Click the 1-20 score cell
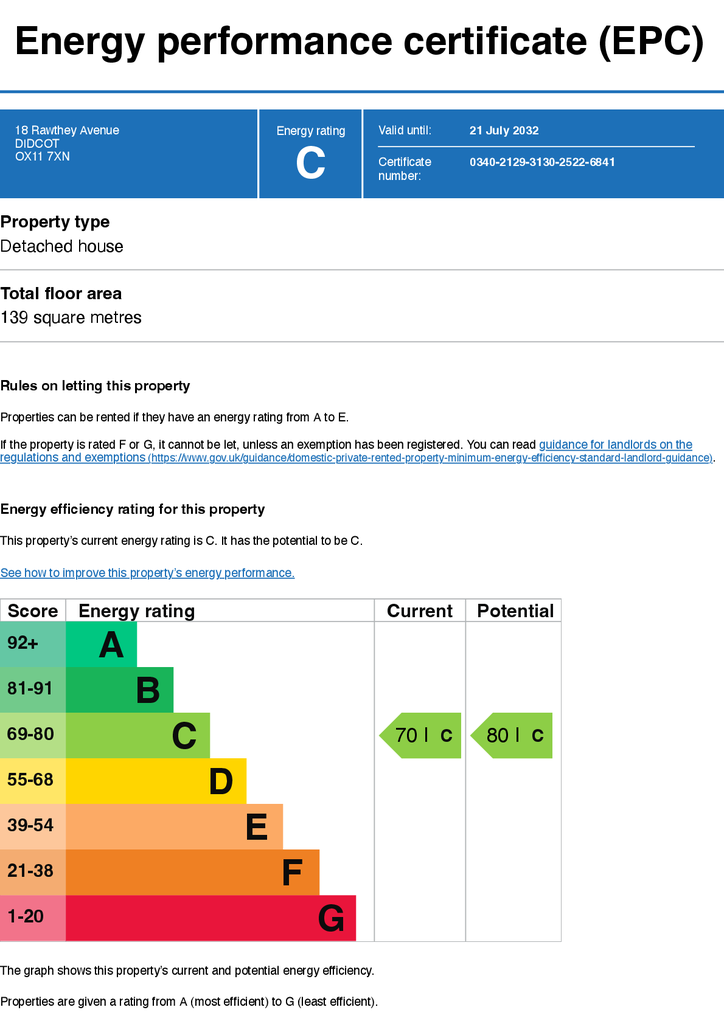This screenshot has height=1024, width=724. [x=33, y=918]
